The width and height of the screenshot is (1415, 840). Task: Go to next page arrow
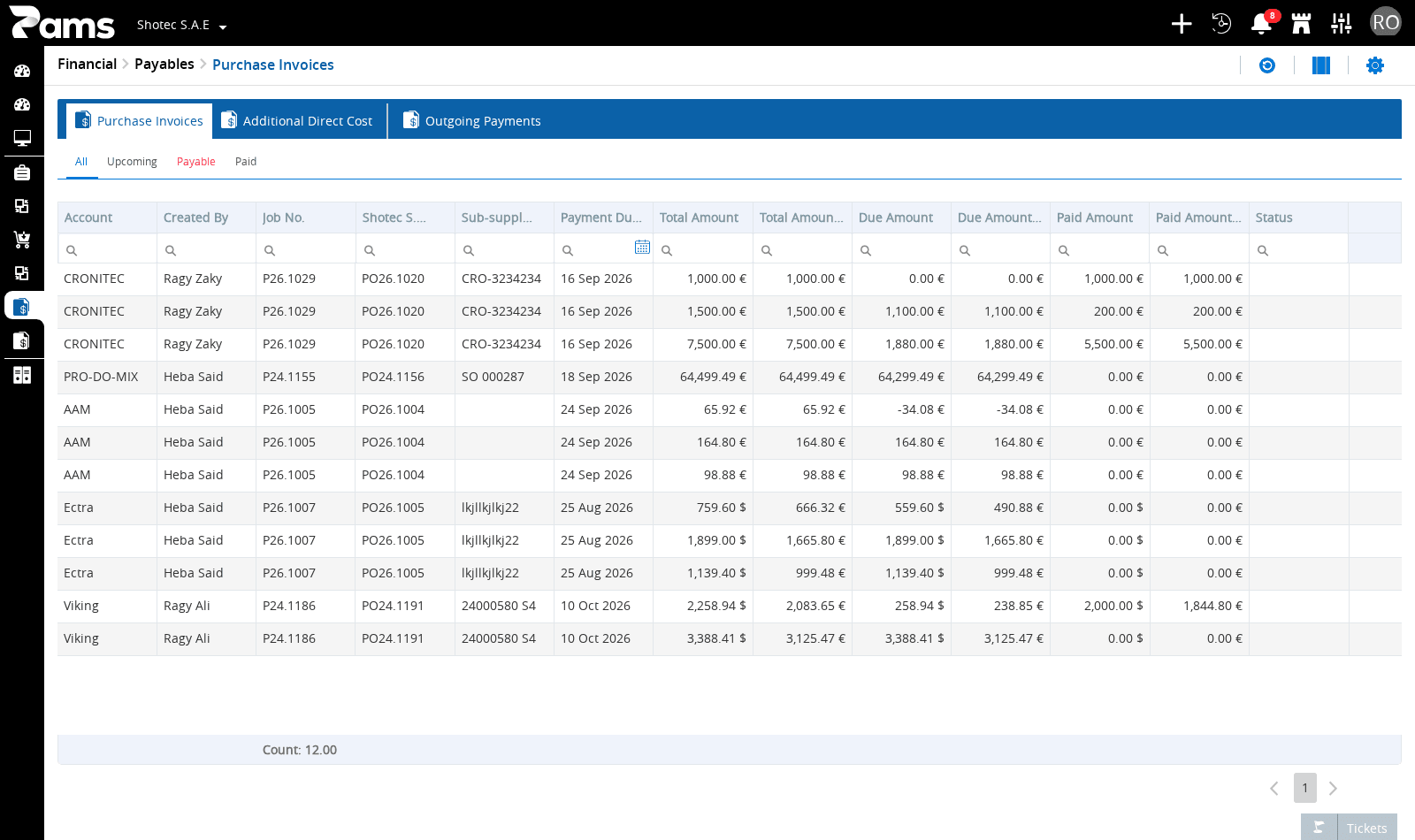pyautogui.click(x=1333, y=788)
